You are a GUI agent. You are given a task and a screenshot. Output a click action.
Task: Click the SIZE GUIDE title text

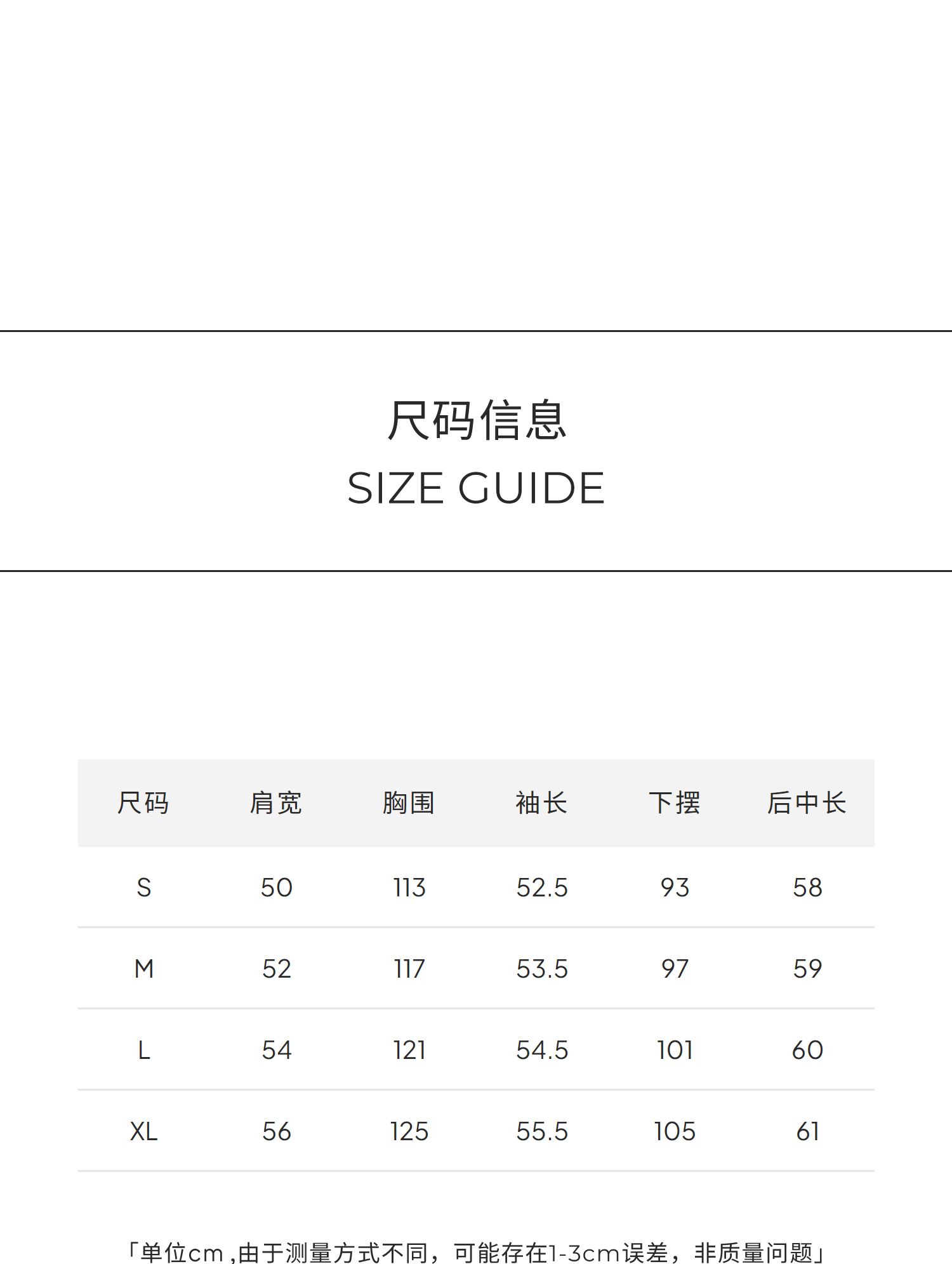pyautogui.click(x=476, y=488)
